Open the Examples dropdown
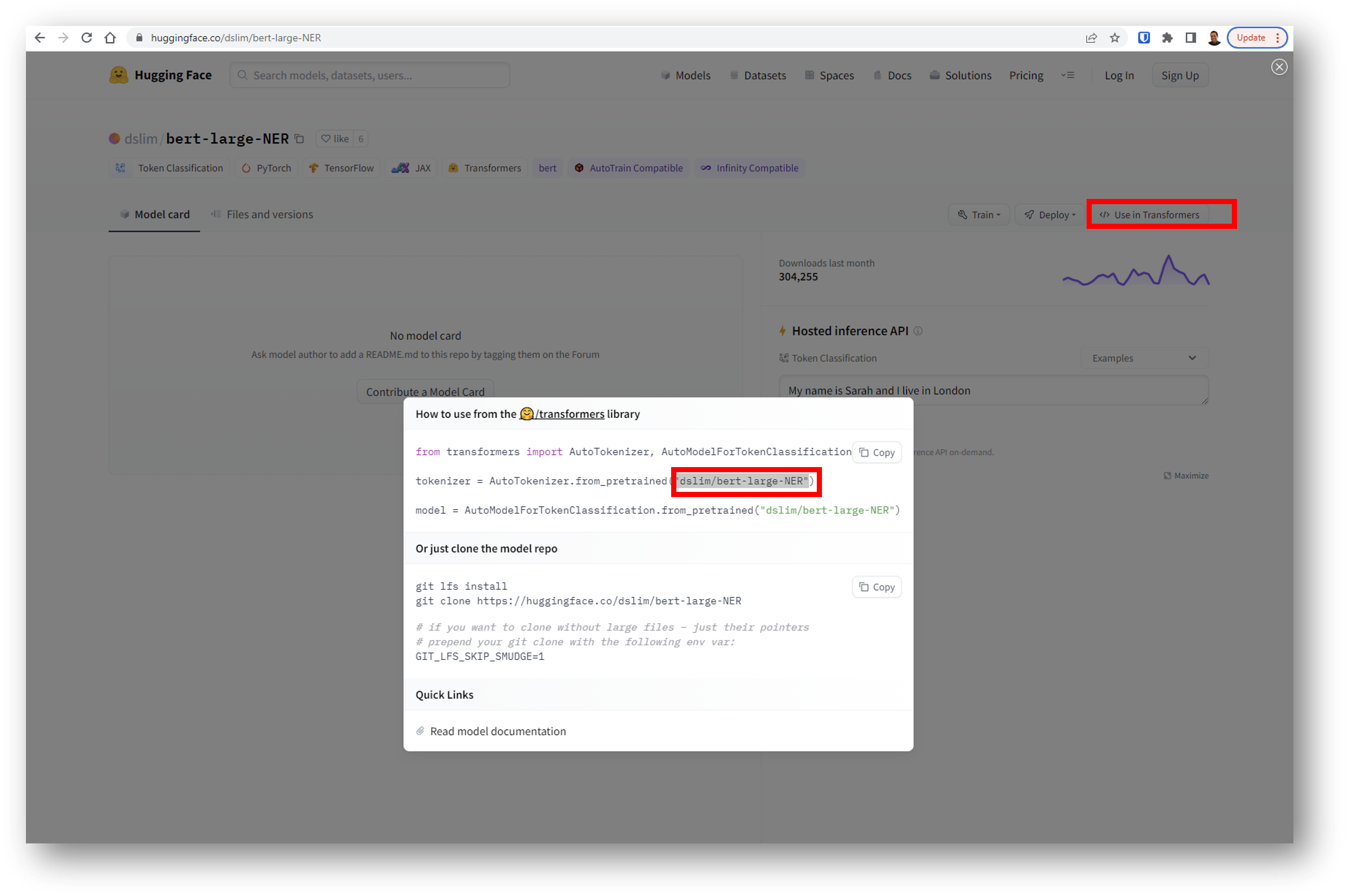The height and width of the screenshot is (896, 1346). (1144, 358)
